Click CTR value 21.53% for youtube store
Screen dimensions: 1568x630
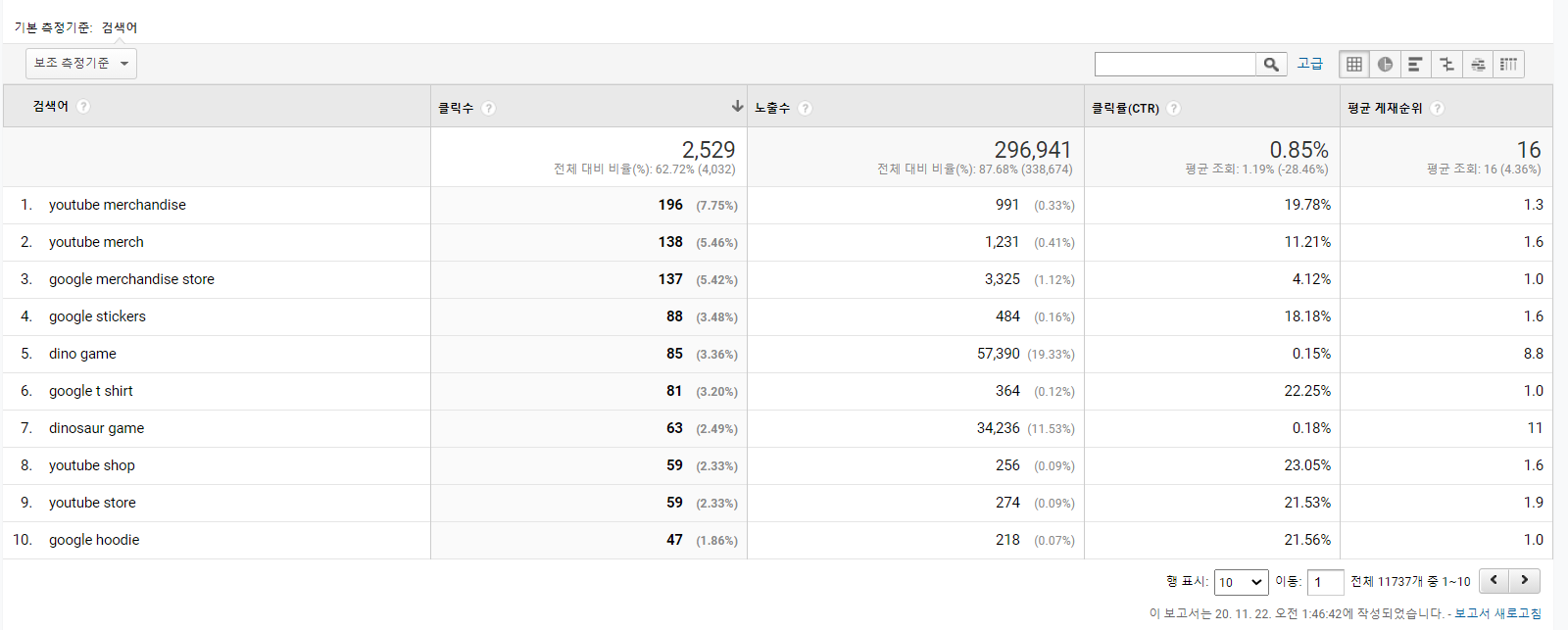click(1307, 503)
